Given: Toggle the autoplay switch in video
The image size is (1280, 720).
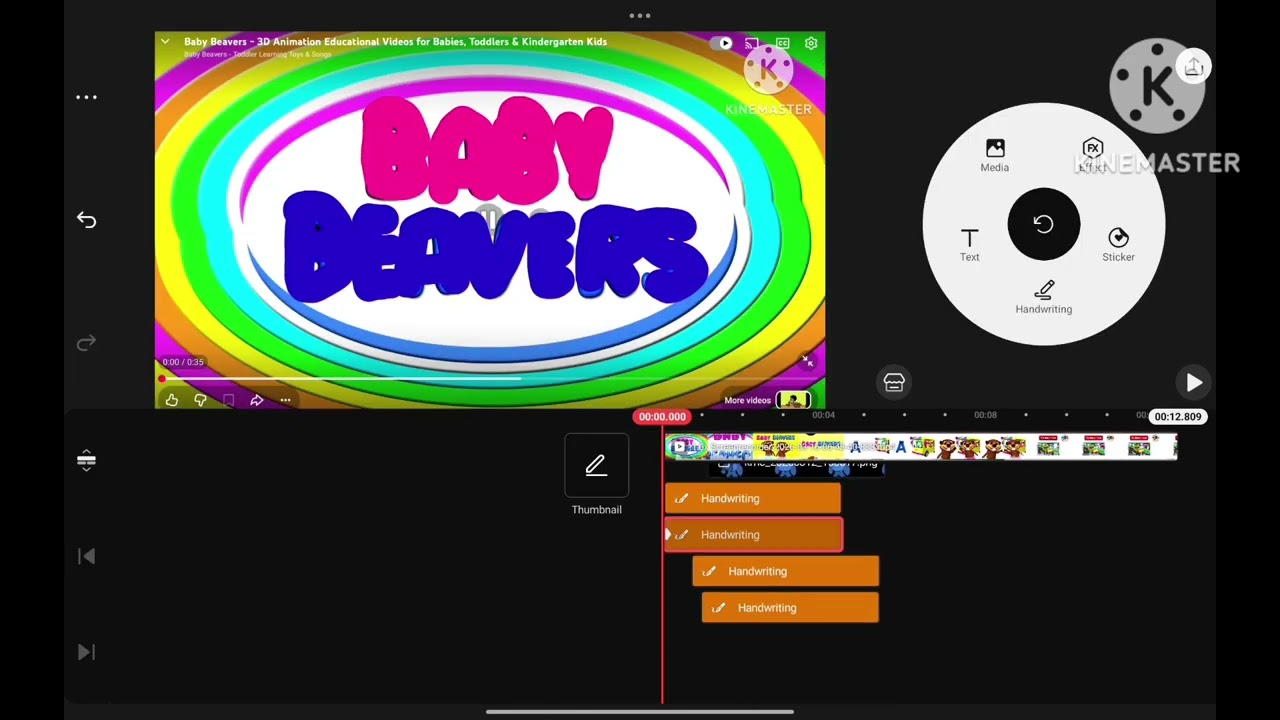Looking at the screenshot, I should pyautogui.click(x=721, y=43).
